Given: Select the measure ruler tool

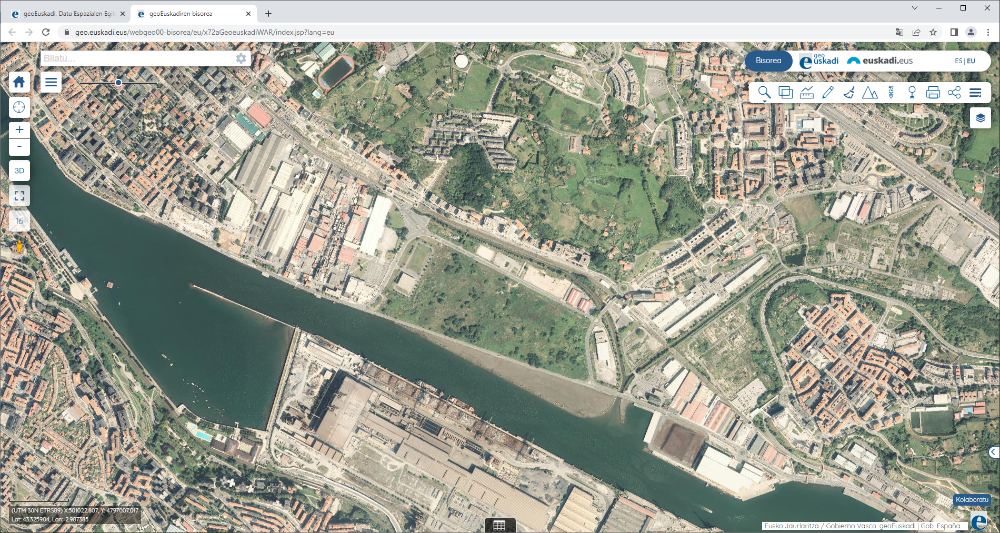Looking at the screenshot, I should click(807, 93).
